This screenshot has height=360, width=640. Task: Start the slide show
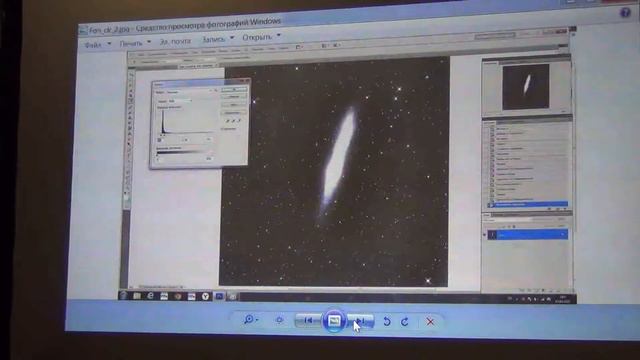point(334,321)
